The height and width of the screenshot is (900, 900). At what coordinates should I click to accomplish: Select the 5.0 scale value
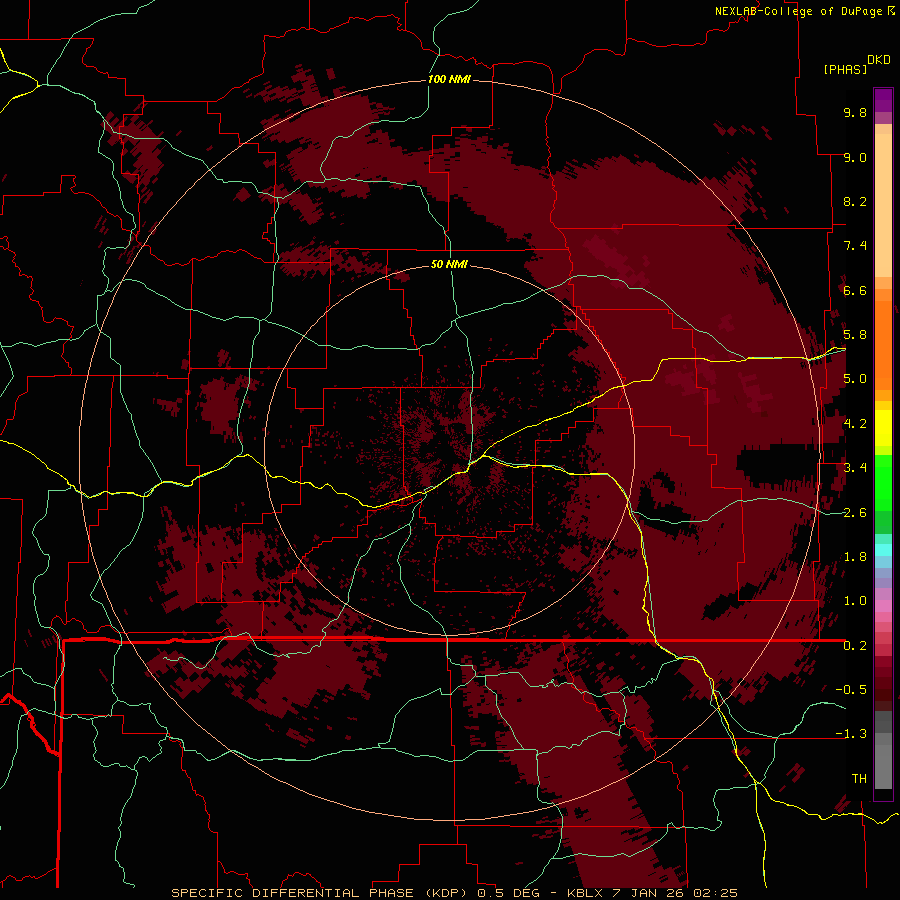pyautogui.click(x=855, y=379)
